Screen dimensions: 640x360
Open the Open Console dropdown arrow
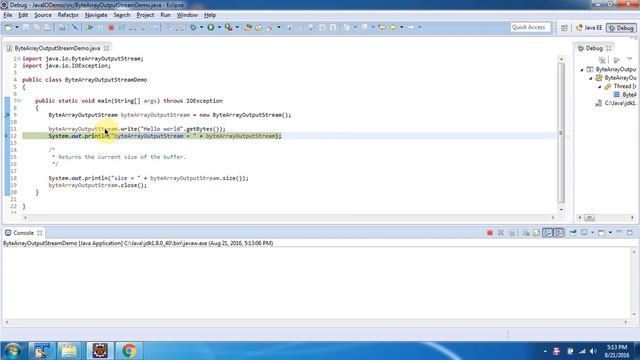tap(610, 233)
